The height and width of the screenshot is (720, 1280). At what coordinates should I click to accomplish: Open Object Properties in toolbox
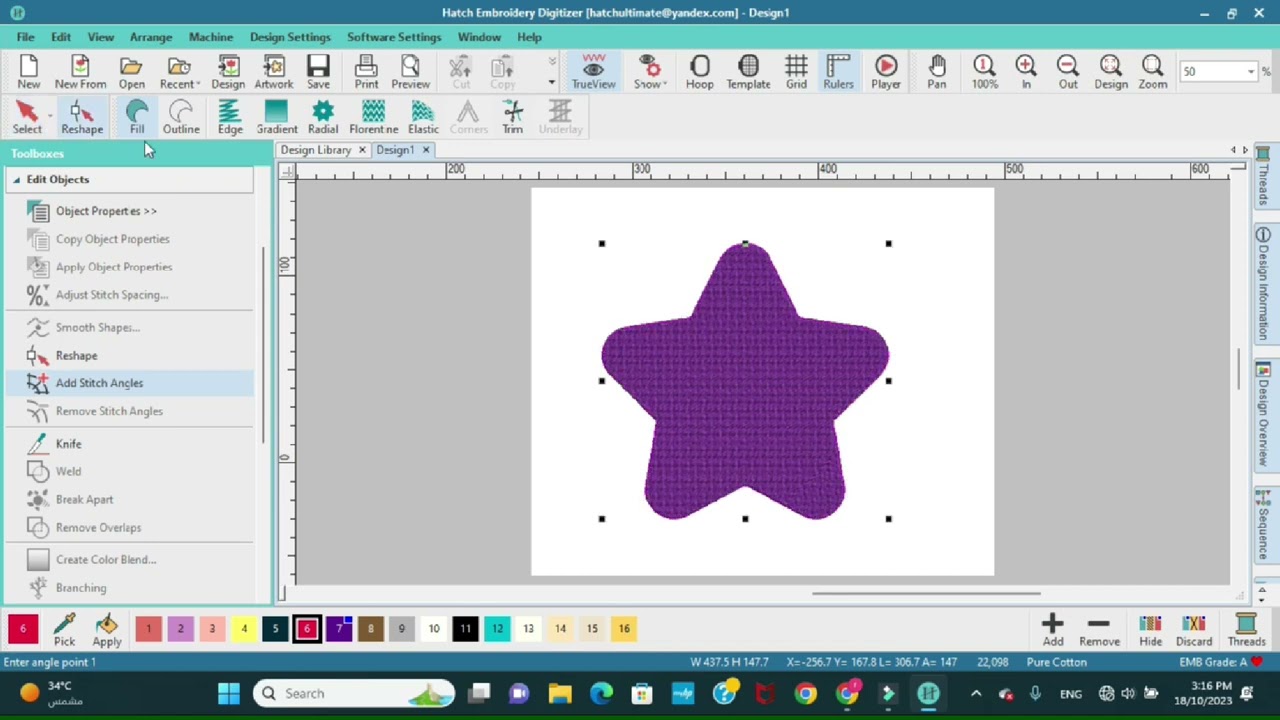click(x=106, y=211)
